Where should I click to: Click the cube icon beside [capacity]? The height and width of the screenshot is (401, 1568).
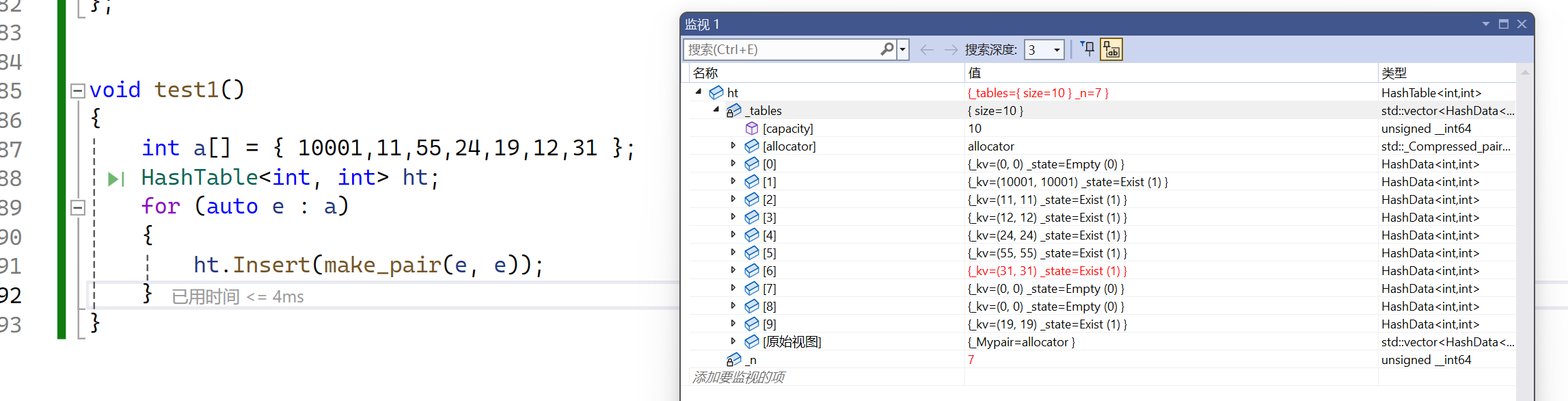click(752, 128)
